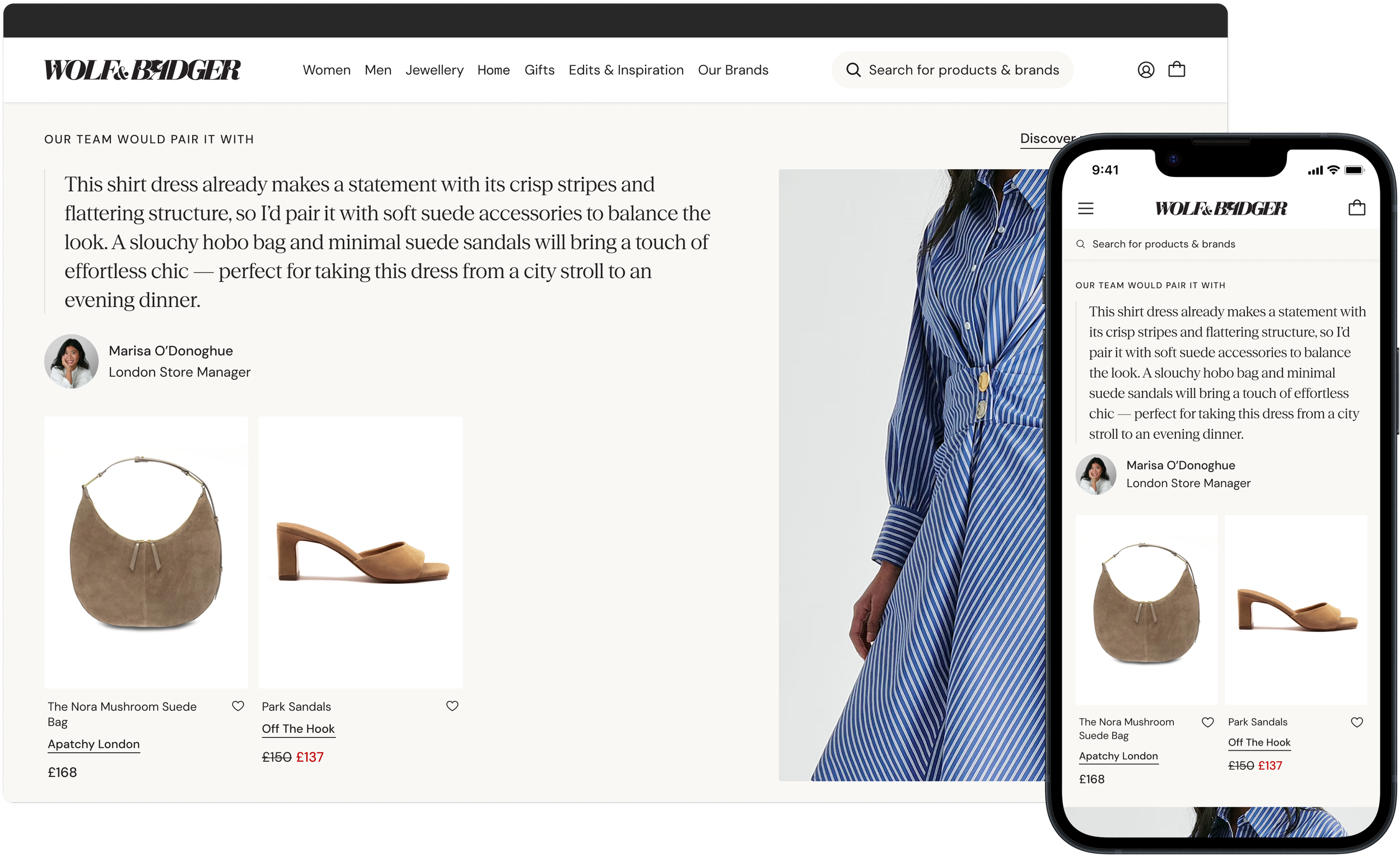Favorite the Nora Mushroom Suede Bag on desktop
This screenshot has height=857, width=1400.
[238, 706]
